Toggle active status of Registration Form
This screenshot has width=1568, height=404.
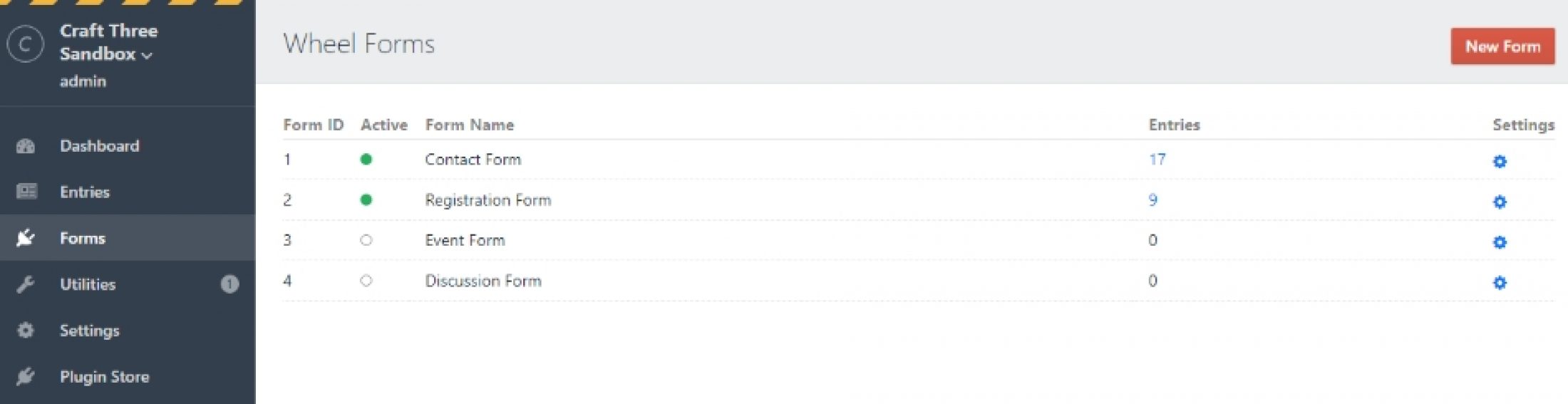click(x=366, y=200)
